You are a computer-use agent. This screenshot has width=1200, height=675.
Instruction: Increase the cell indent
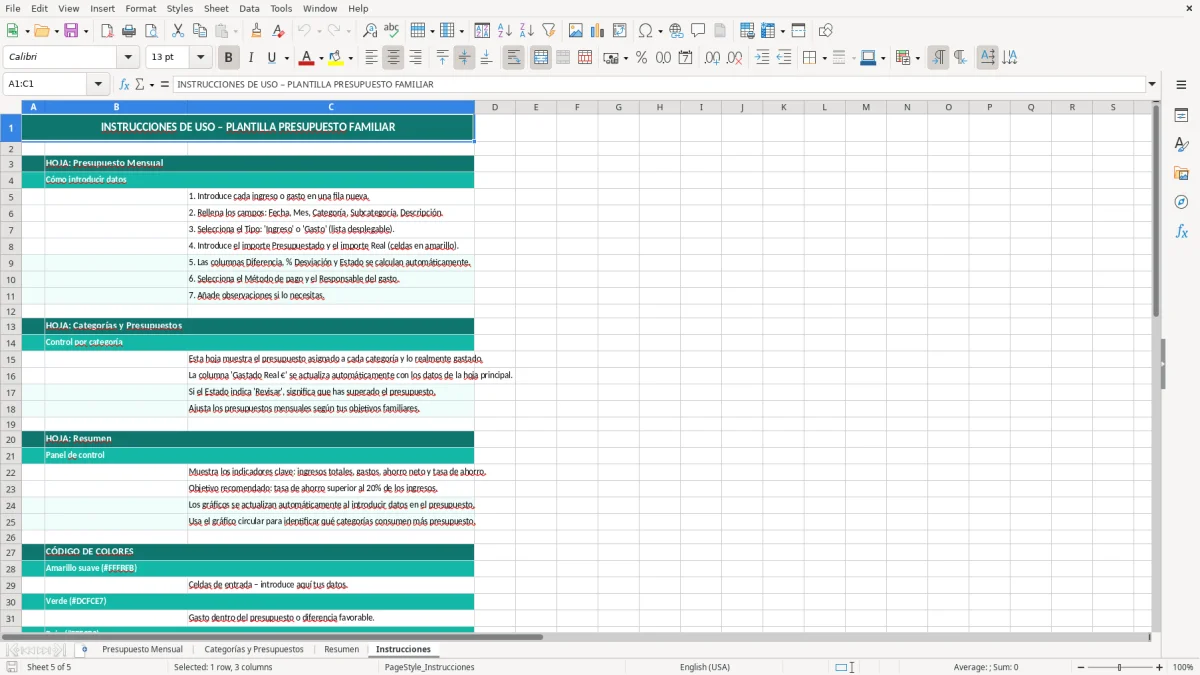click(x=762, y=58)
